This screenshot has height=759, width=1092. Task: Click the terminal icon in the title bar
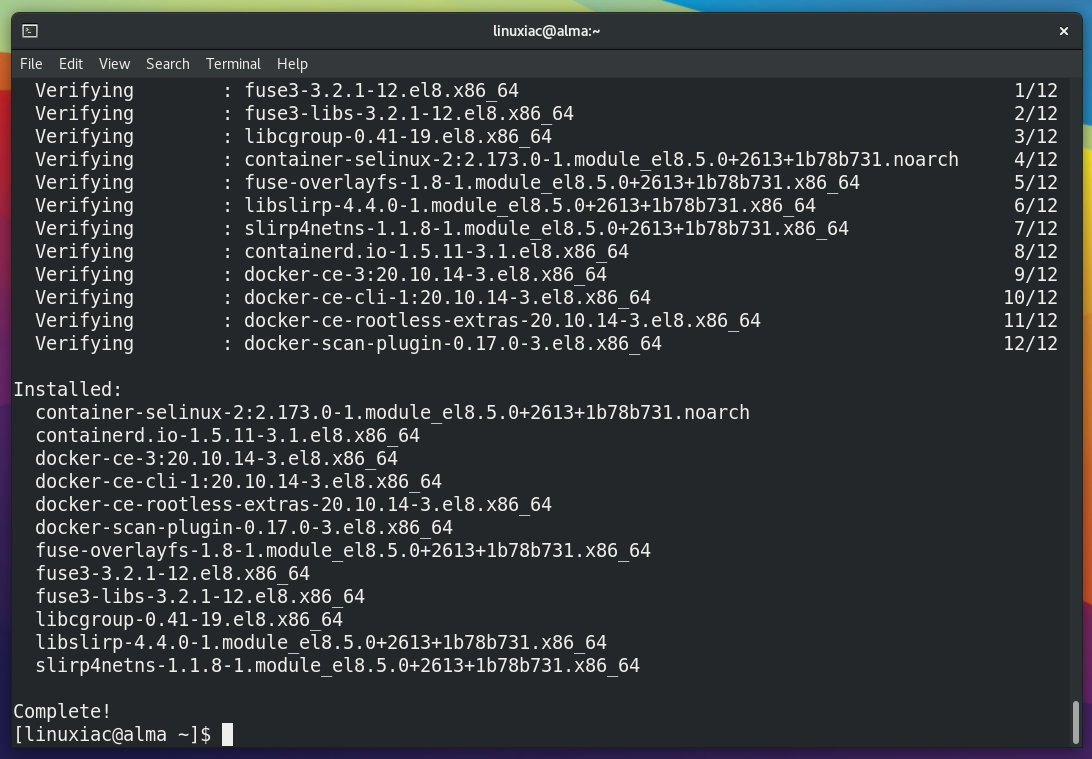pos(30,31)
